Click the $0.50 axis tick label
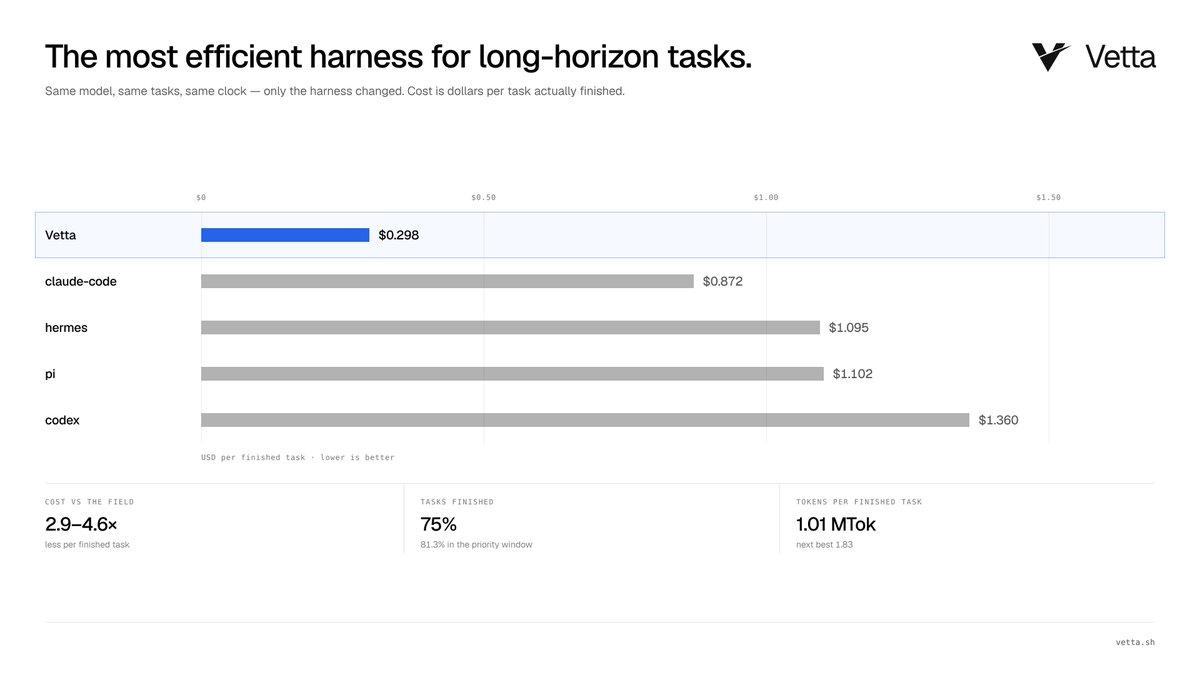 [484, 197]
